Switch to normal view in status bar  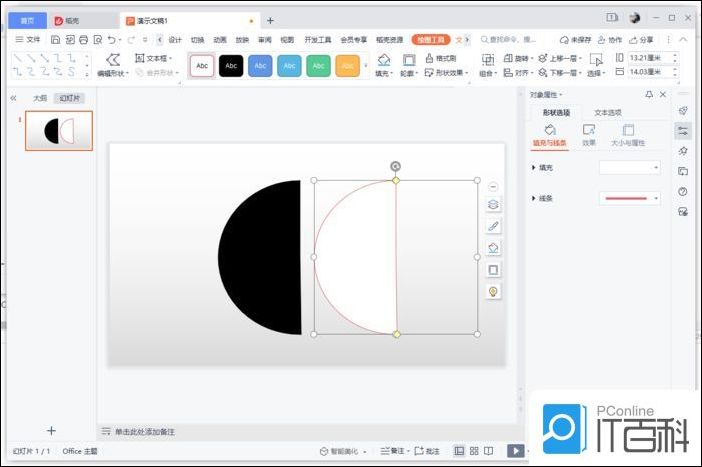459,451
